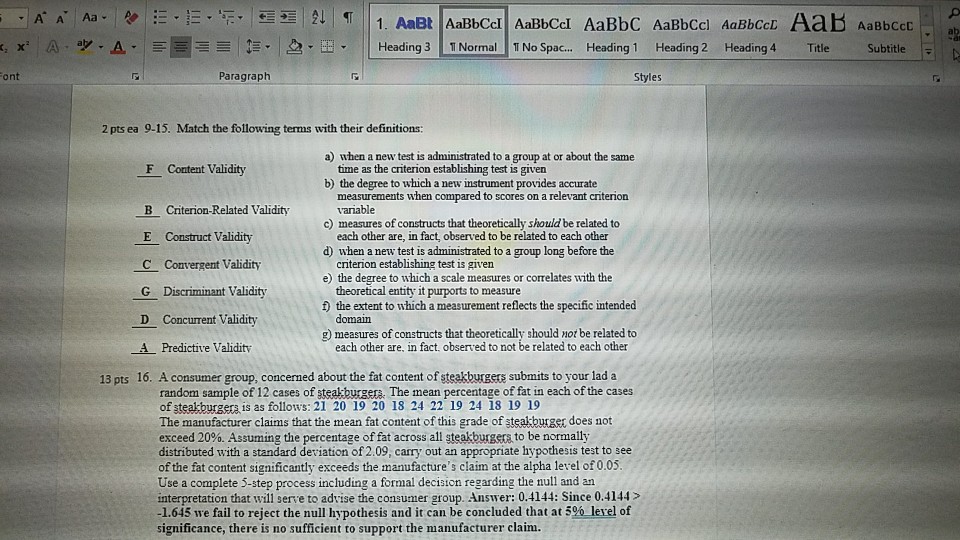
Task: Toggle Justify alignment
Action: pyautogui.click(x=223, y=47)
